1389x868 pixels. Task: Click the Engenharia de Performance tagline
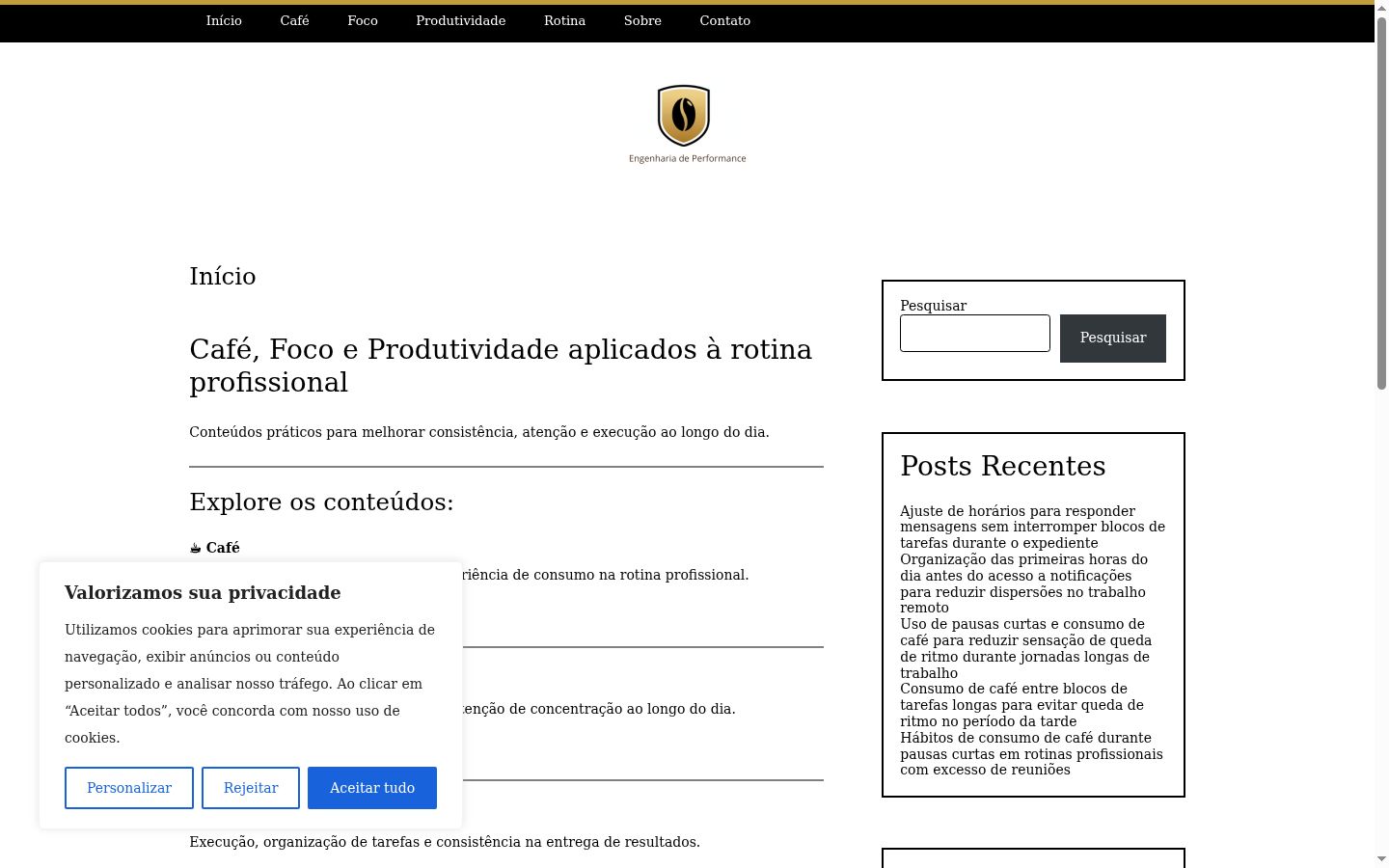[688, 158]
